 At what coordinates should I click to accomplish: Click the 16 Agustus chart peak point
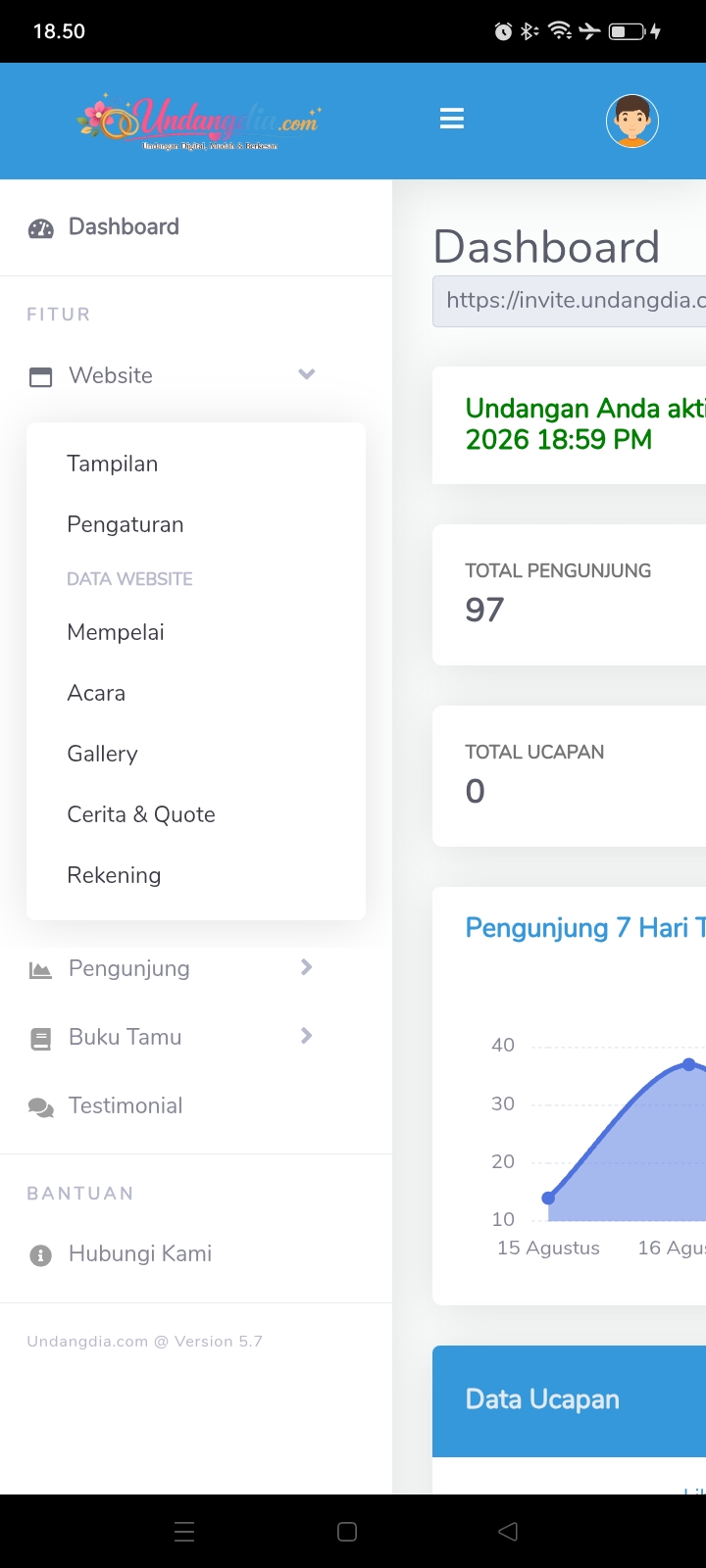(x=688, y=1064)
